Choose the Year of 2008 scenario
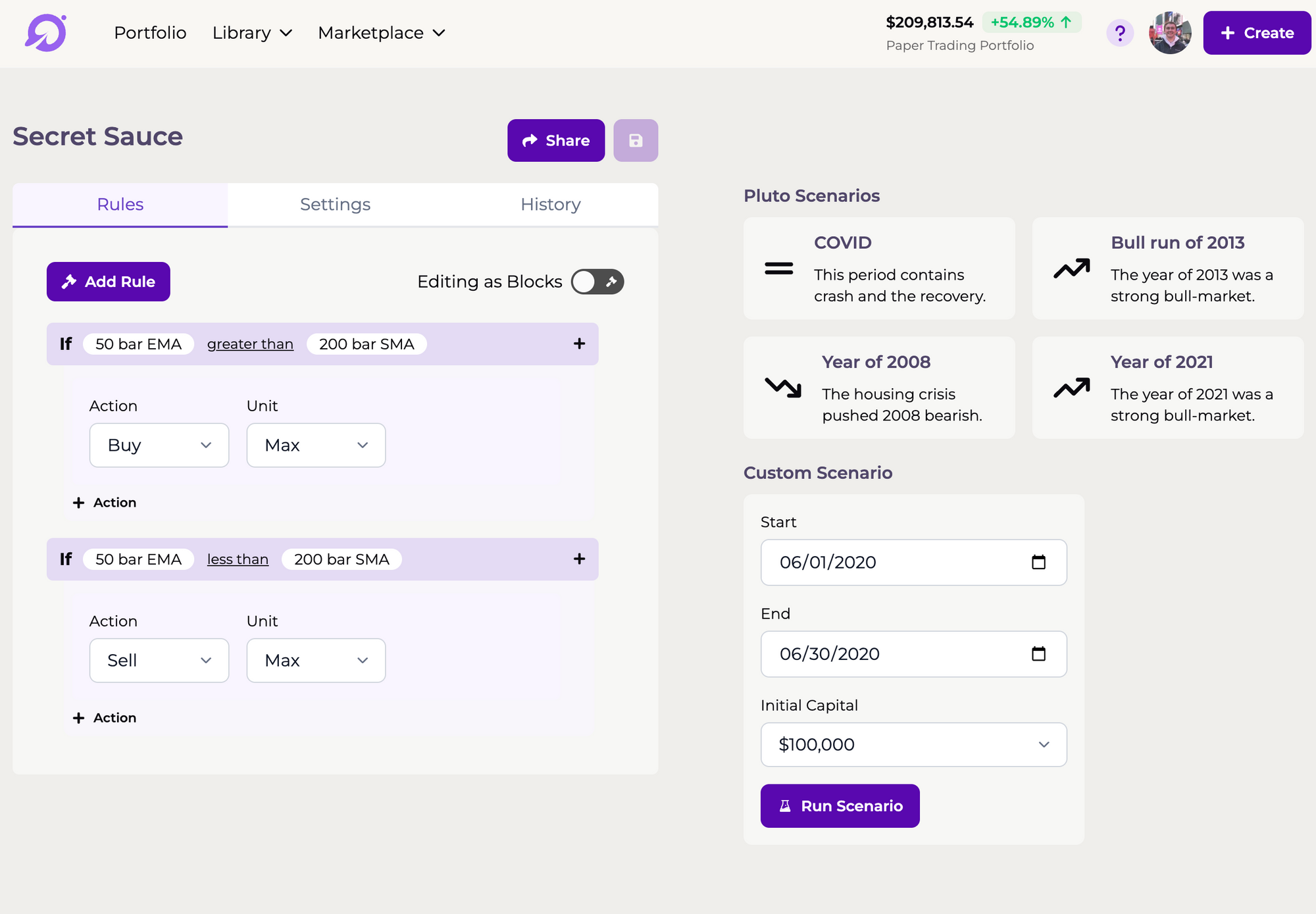Screen dimensions: 1316x914 [x=878, y=388]
